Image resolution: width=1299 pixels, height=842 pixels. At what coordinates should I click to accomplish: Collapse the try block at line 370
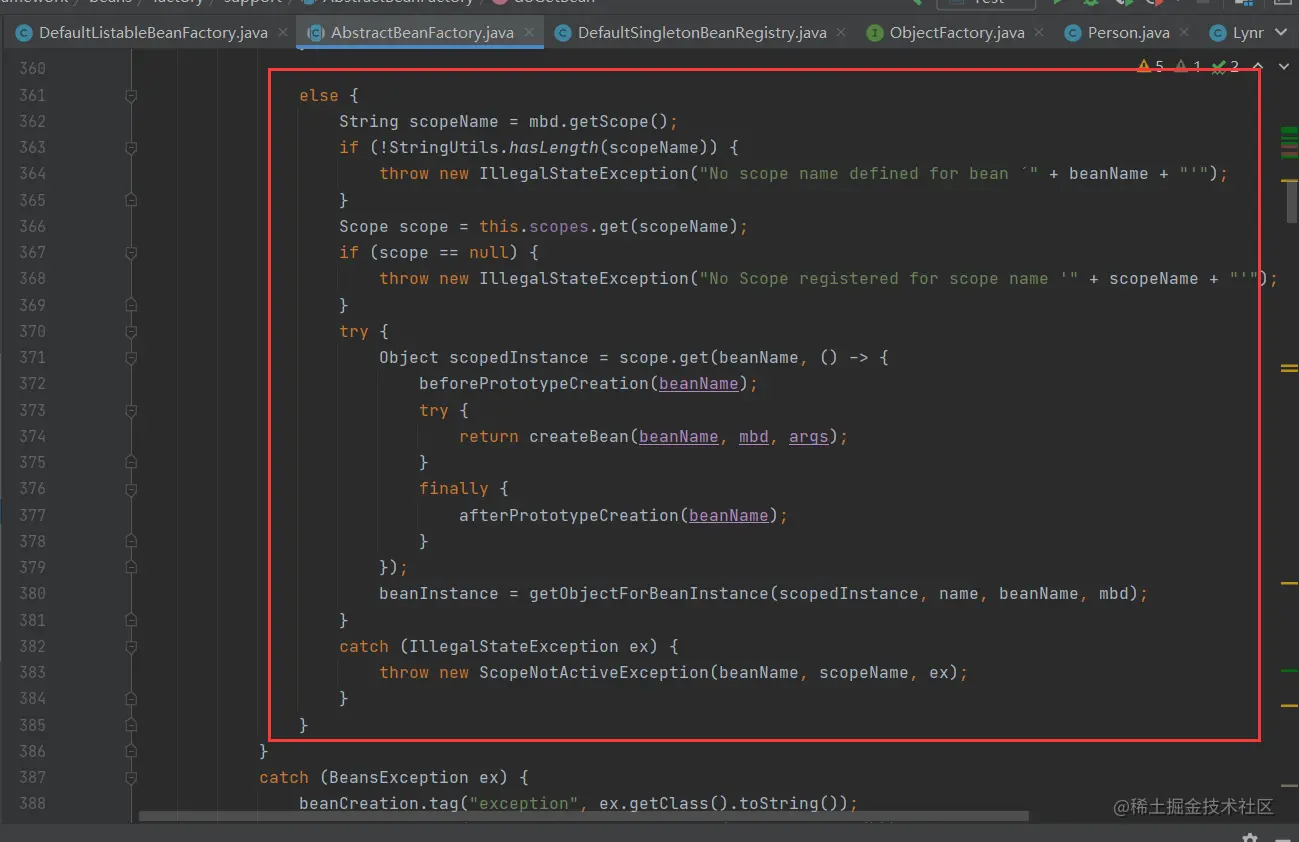(131, 331)
